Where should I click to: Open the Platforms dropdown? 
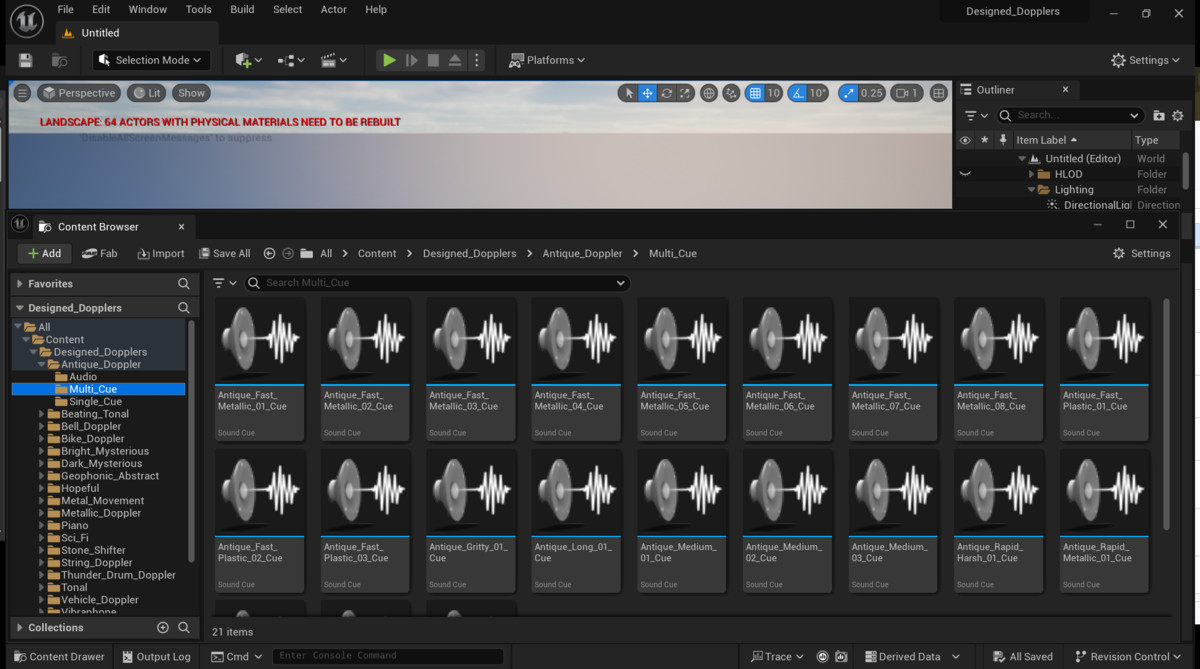546,60
